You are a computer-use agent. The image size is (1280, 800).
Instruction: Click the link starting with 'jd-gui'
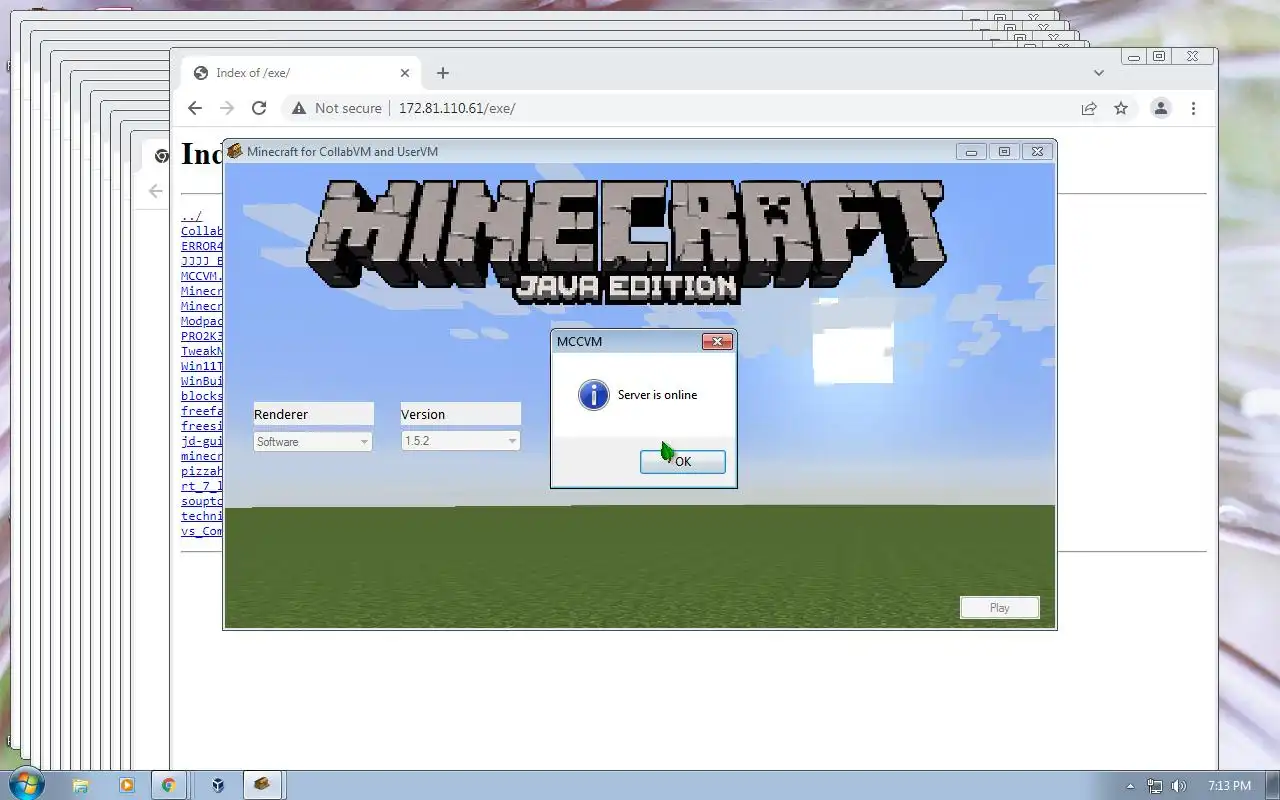click(202, 441)
